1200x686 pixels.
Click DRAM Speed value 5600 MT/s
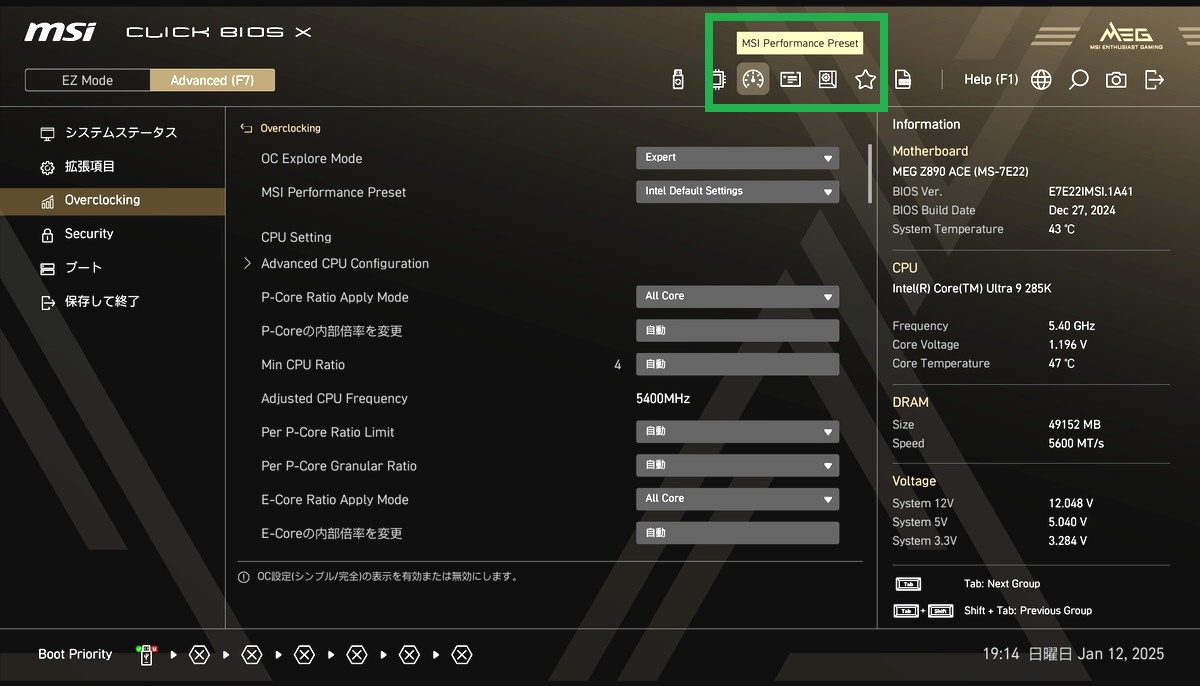pos(1076,444)
